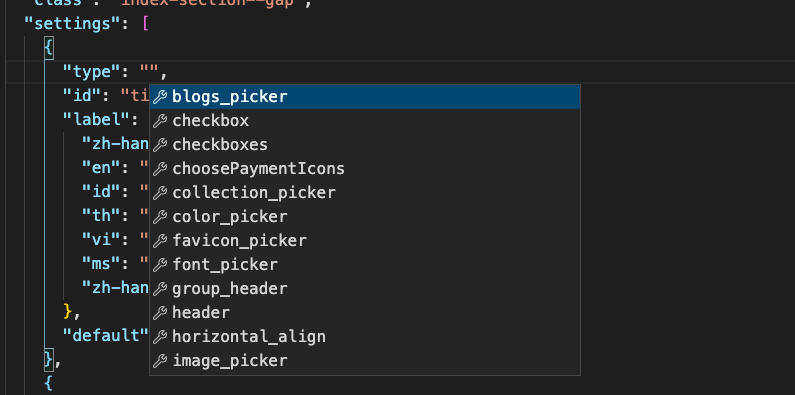The width and height of the screenshot is (795, 395).
Task: Click the wrench icon beside header
Action: (160, 312)
